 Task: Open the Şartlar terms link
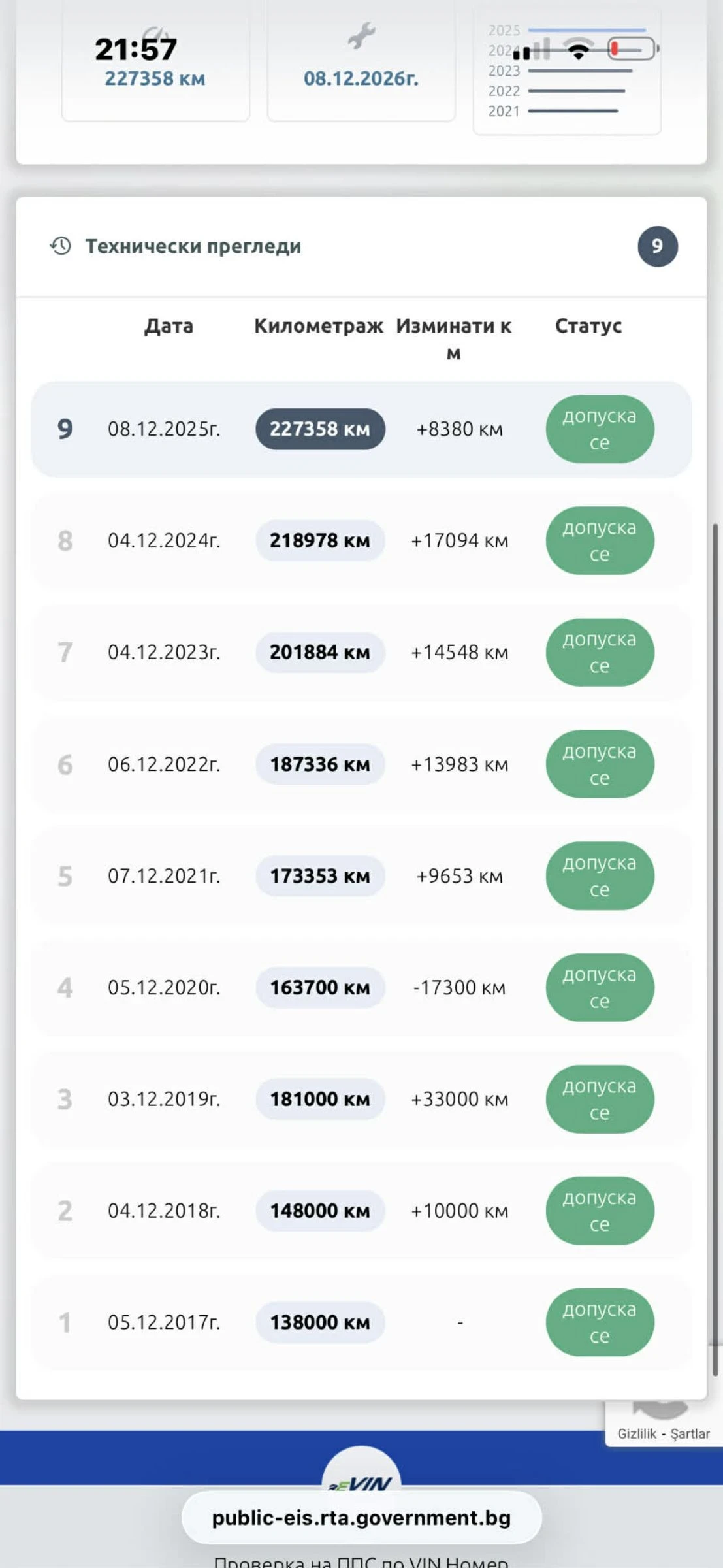pos(690,1433)
